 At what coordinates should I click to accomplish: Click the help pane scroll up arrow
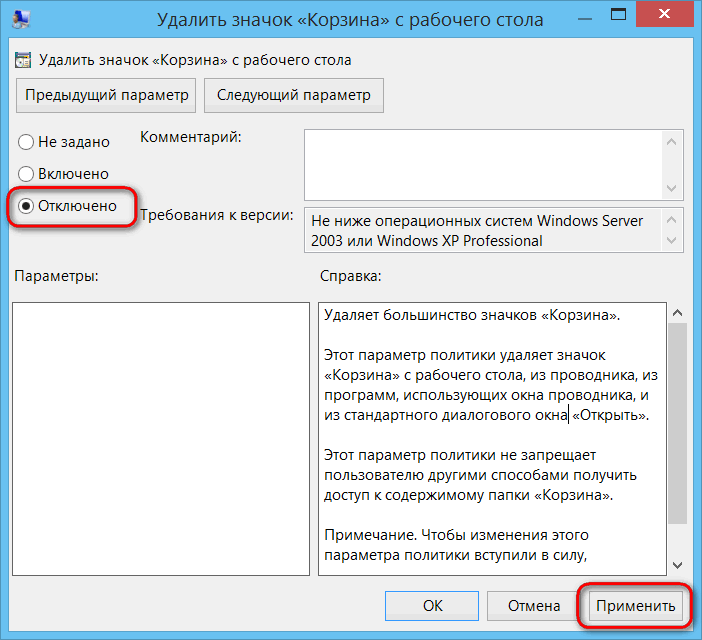coord(677,313)
